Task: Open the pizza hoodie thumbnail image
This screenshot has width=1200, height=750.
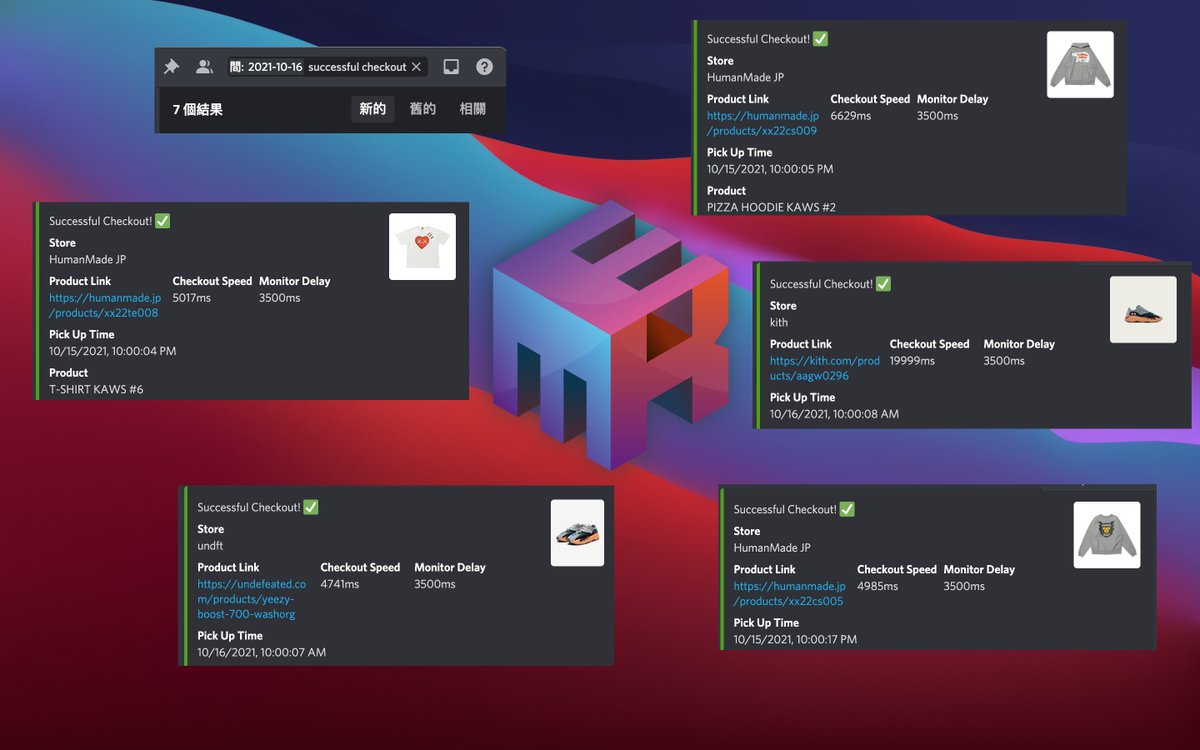Action: [1080, 64]
